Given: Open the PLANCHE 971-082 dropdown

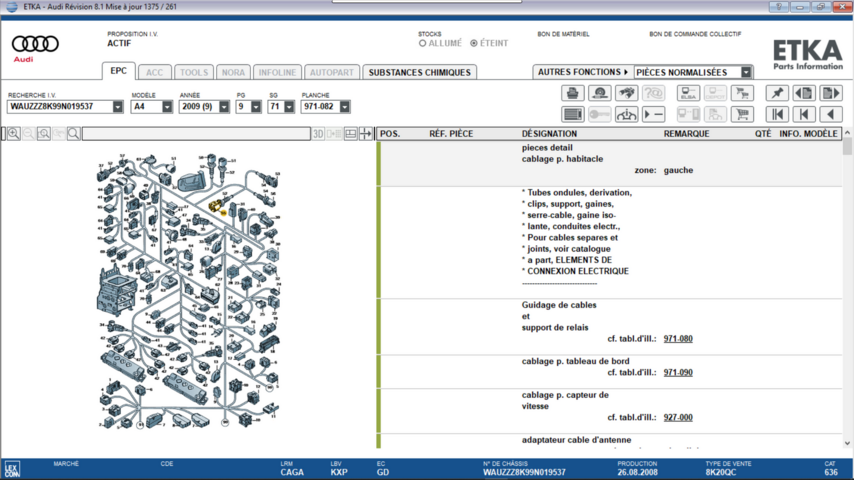Looking at the screenshot, I should [344, 107].
